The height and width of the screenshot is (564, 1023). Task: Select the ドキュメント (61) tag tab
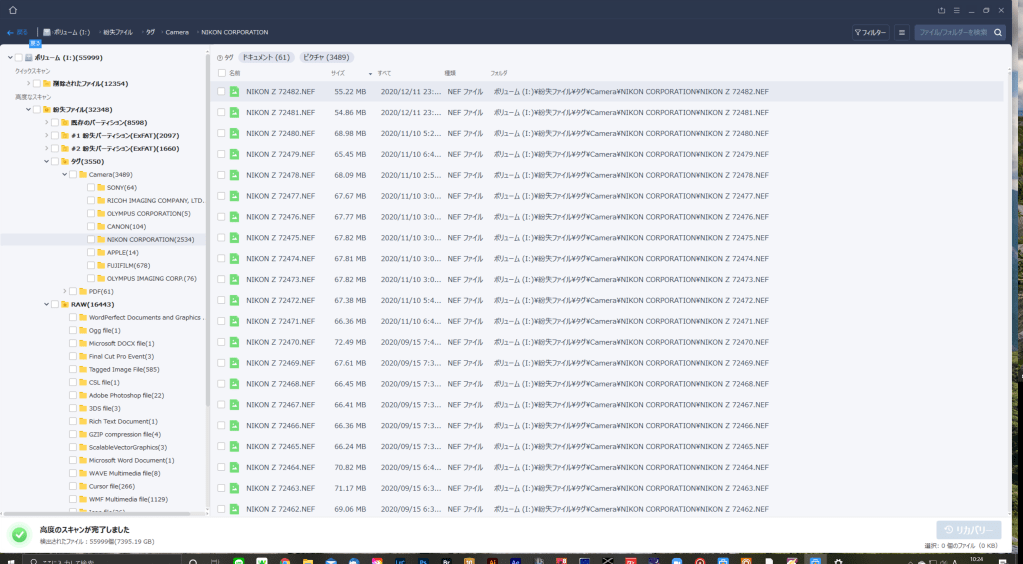tap(265, 57)
